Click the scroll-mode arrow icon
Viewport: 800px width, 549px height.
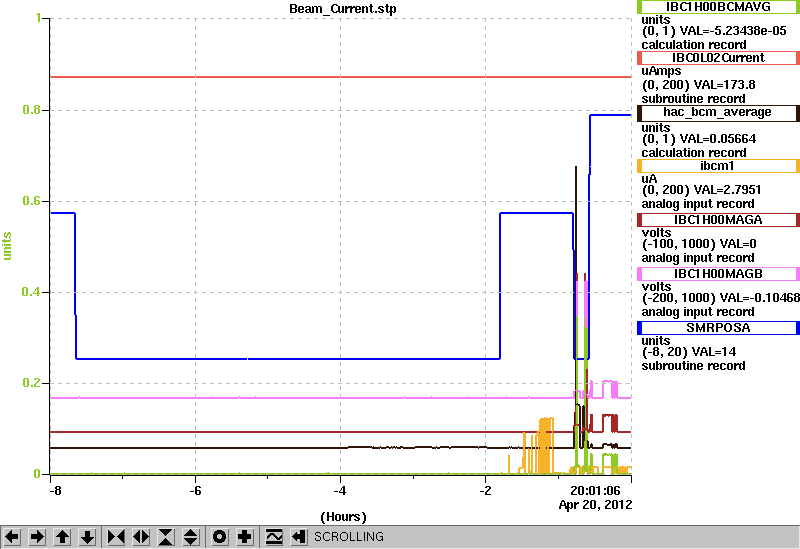(x=299, y=537)
